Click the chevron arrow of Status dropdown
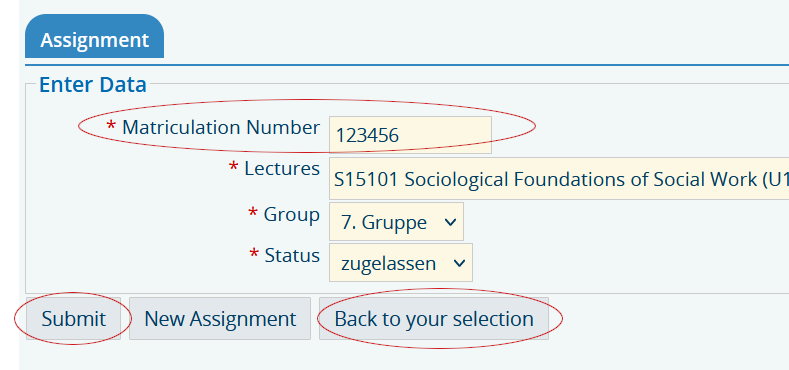The width and height of the screenshot is (789, 370). point(459,263)
